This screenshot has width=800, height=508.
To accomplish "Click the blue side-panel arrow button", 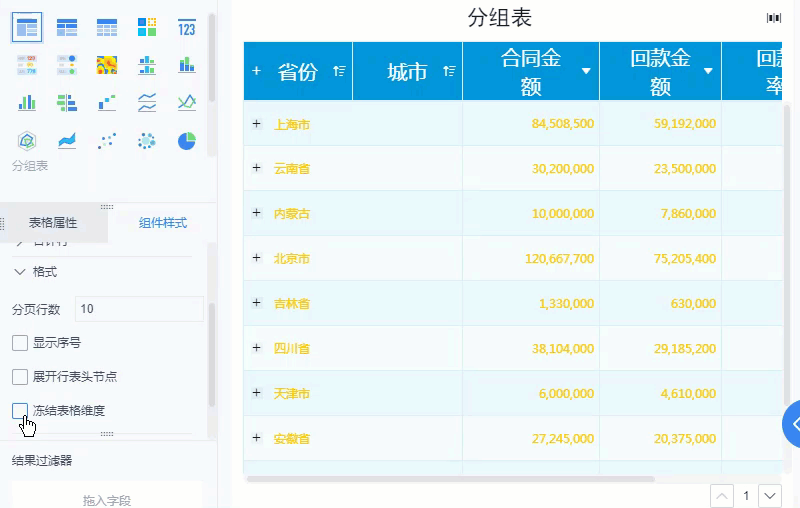I will coord(791,424).
